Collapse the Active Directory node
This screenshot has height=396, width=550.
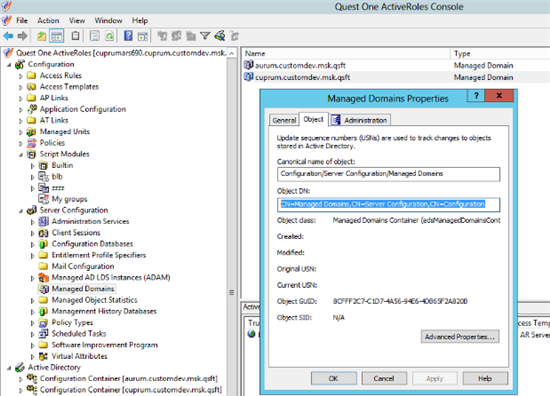[x=9, y=368]
